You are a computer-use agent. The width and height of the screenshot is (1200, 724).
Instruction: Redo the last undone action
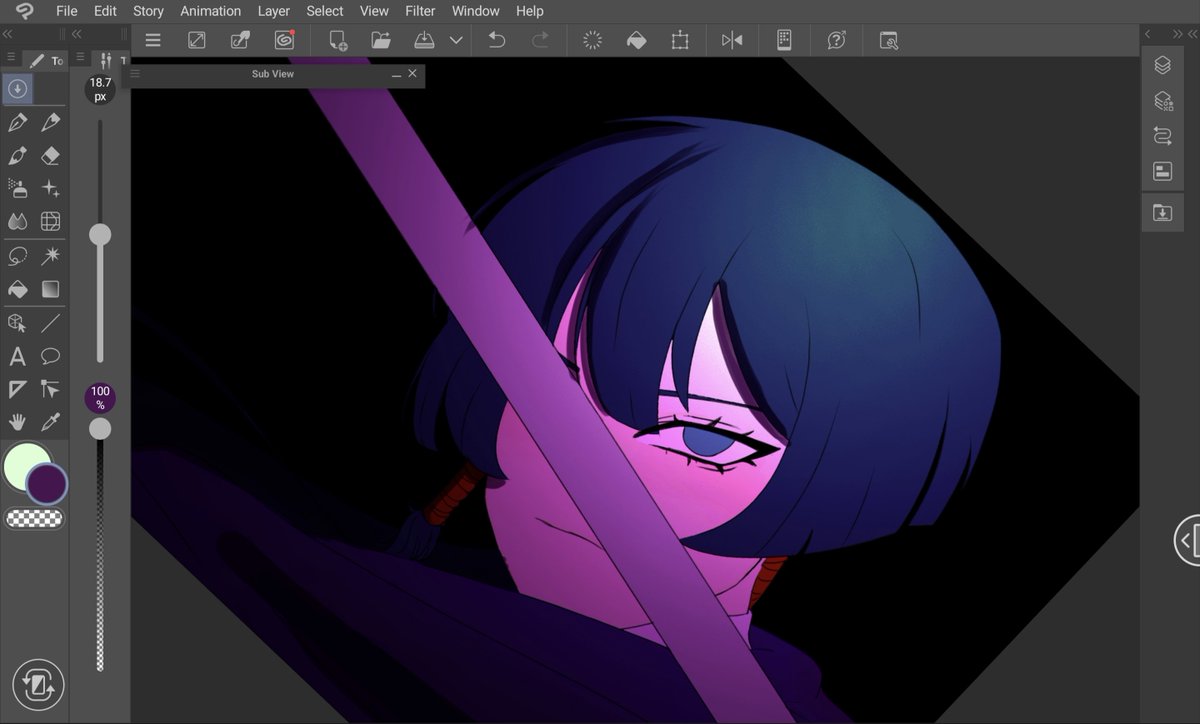(540, 40)
